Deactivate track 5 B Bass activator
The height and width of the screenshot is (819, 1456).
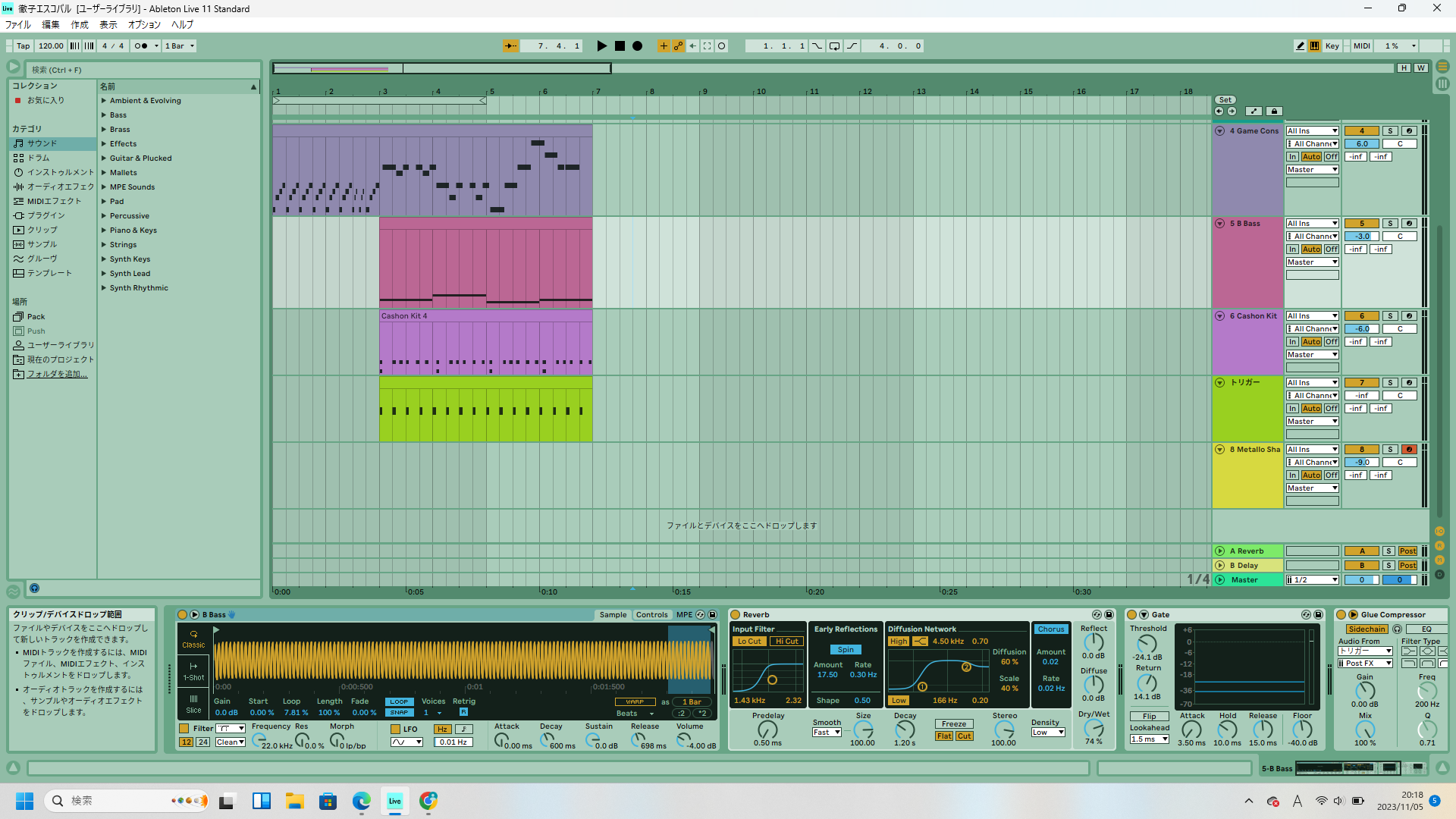click(1362, 224)
